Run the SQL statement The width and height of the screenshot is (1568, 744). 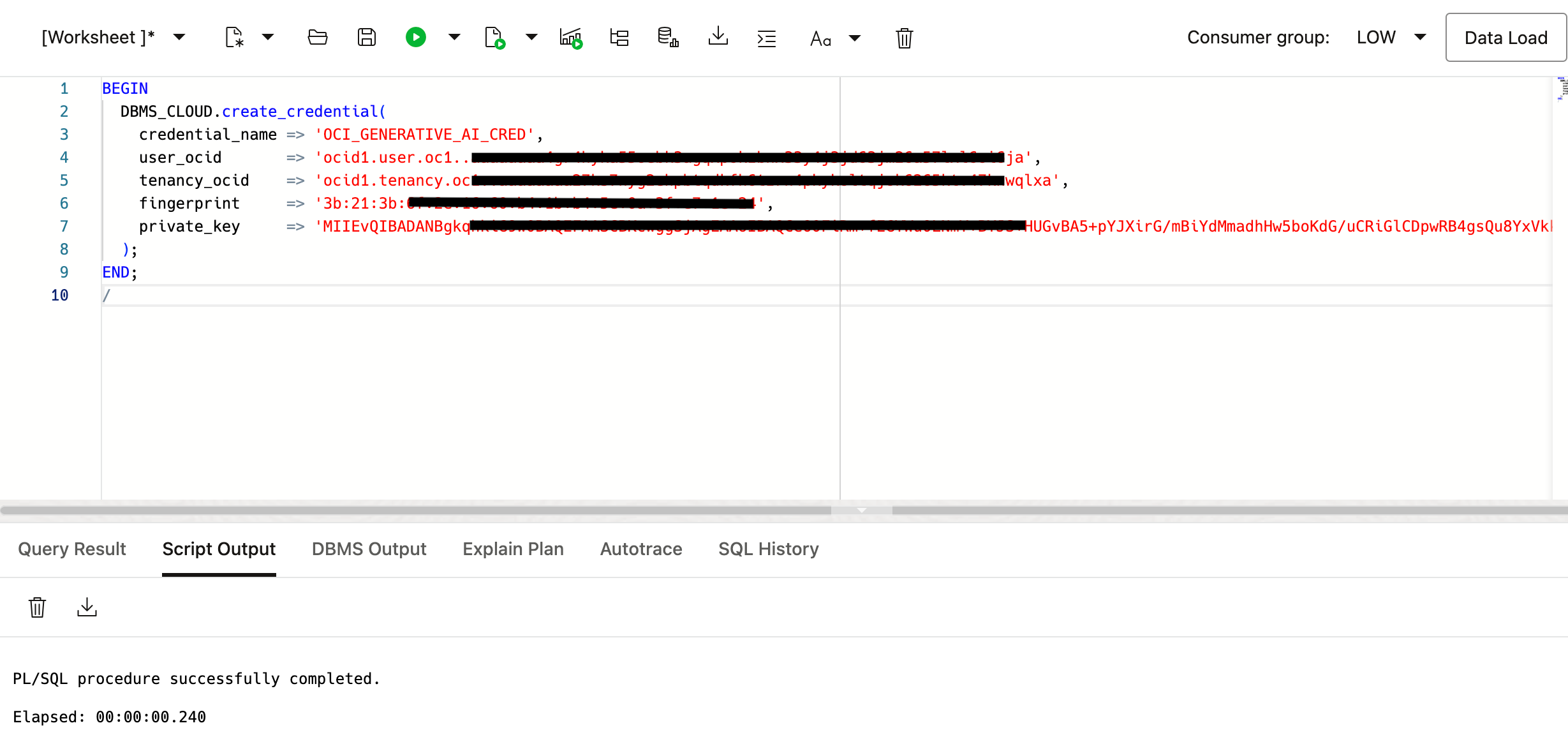tap(416, 37)
